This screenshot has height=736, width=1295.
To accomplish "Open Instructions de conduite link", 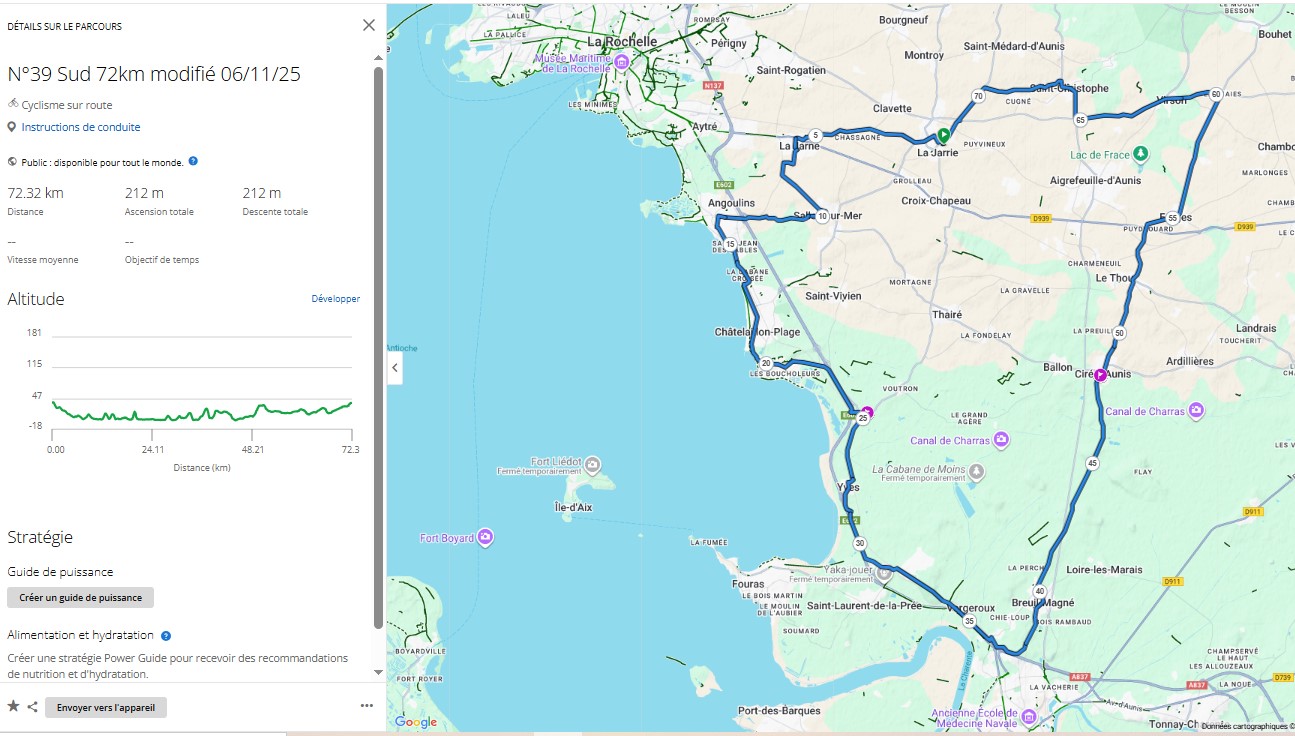I will click(x=81, y=127).
